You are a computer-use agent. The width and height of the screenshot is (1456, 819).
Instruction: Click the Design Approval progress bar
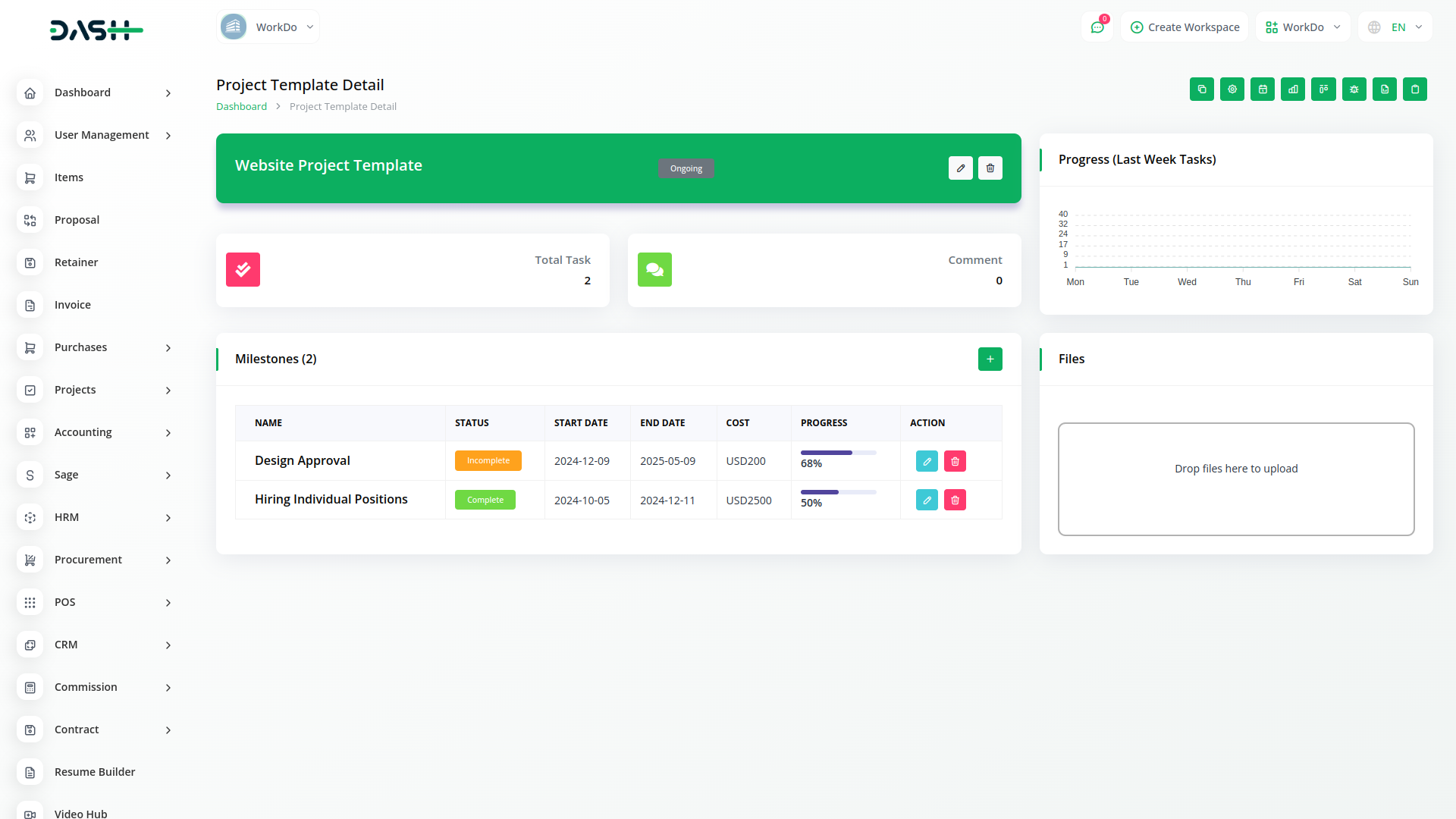click(838, 453)
